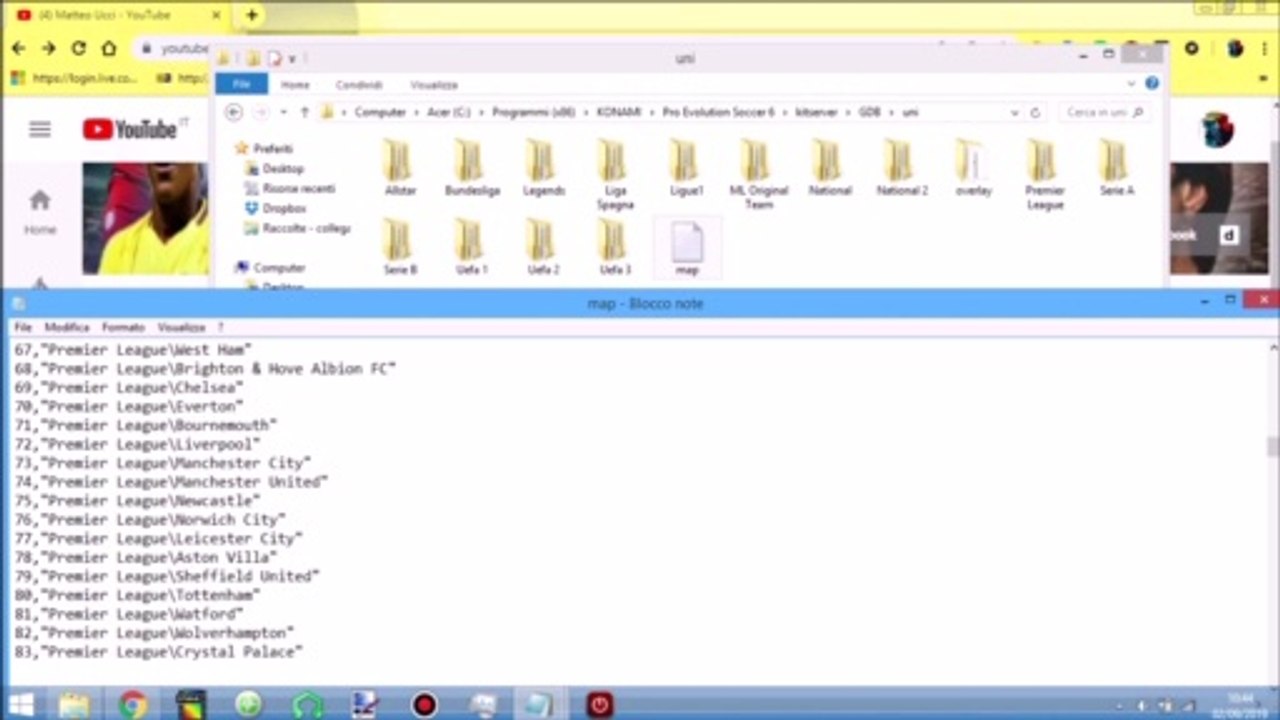Viewport: 1280px width, 720px height.
Task: Switch to the Visualizza ribbon tab in Explorer
Action: click(x=434, y=85)
